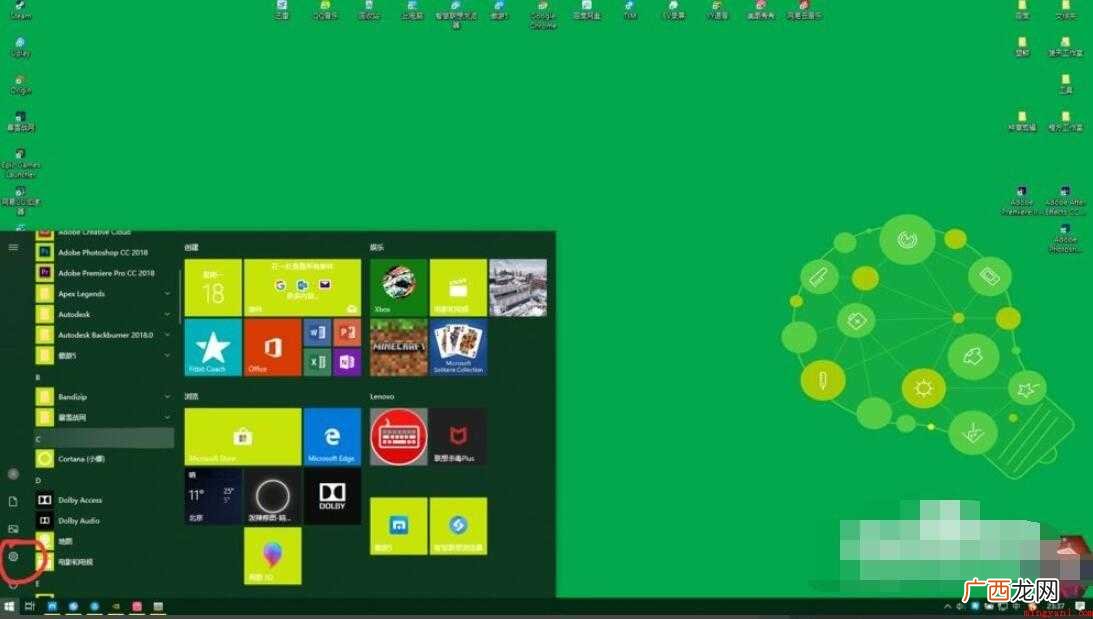Open the Epic Games Launcher desktop shortcut
The height and width of the screenshot is (619, 1093).
[x=20, y=164]
